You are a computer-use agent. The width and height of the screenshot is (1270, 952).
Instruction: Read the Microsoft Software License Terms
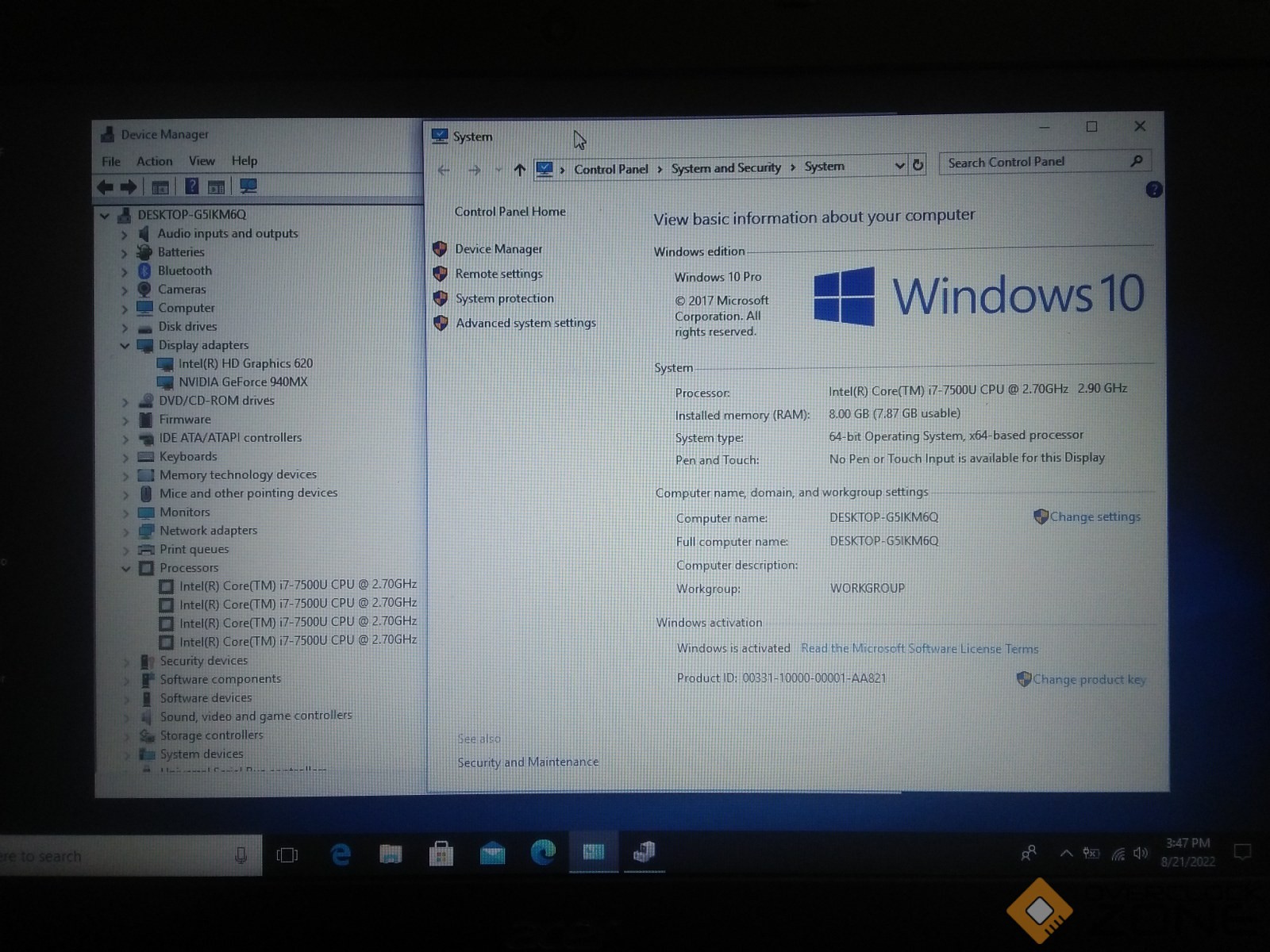(919, 649)
